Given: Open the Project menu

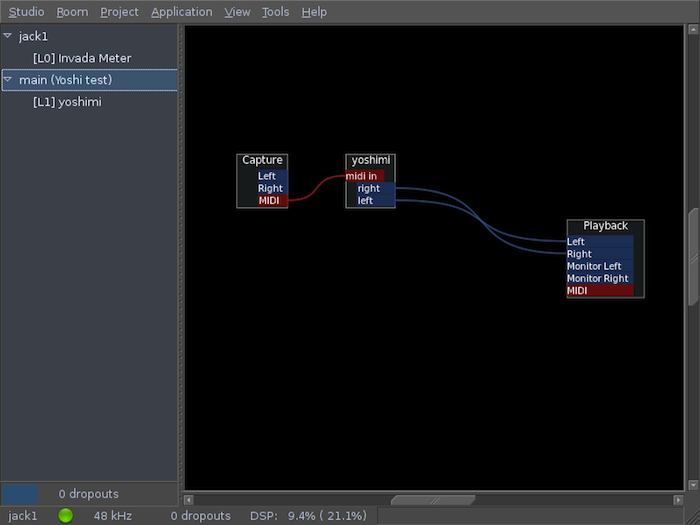Looking at the screenshot, I should [119, 12].
